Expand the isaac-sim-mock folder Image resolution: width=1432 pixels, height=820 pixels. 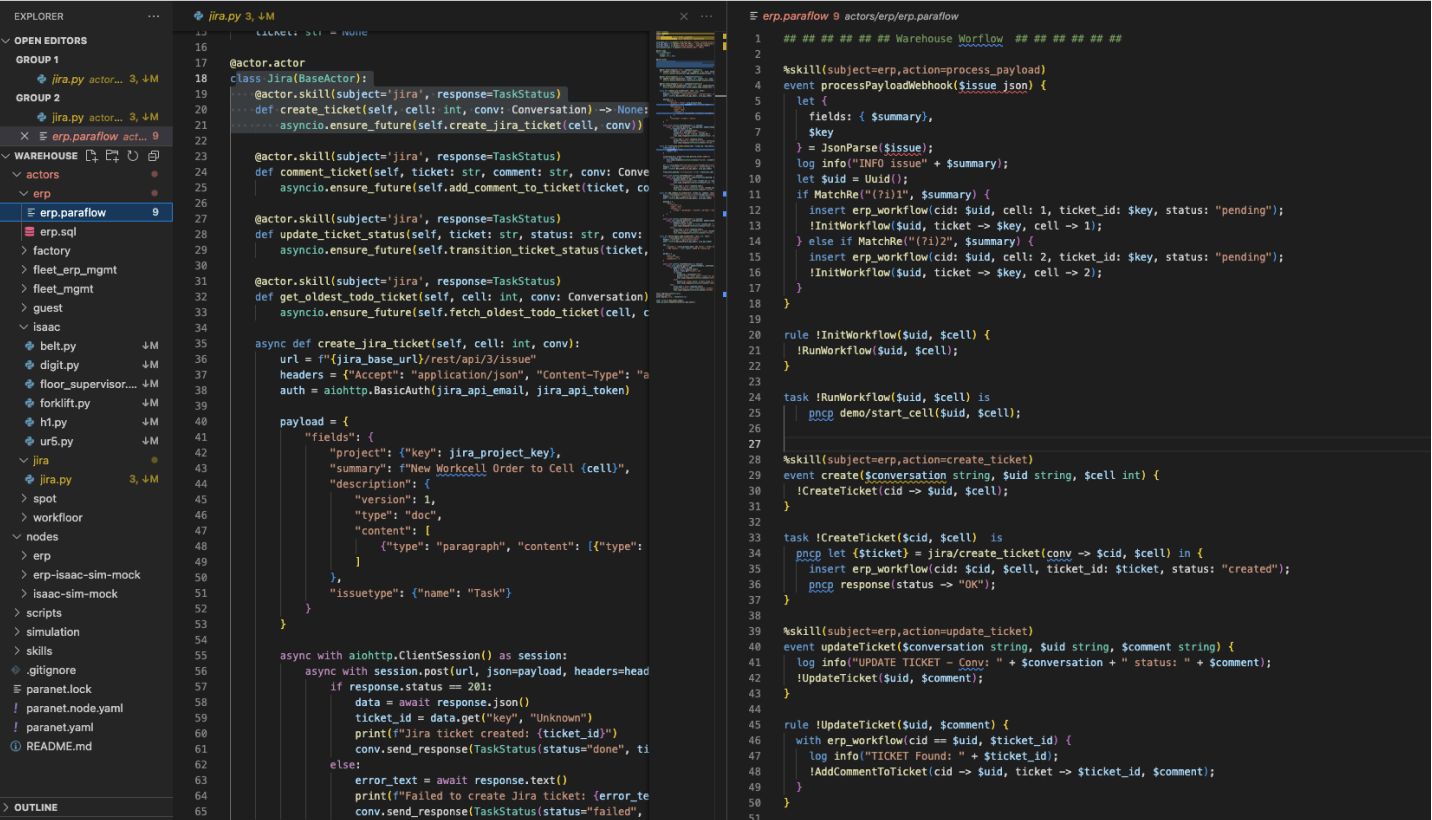(25, 594)
